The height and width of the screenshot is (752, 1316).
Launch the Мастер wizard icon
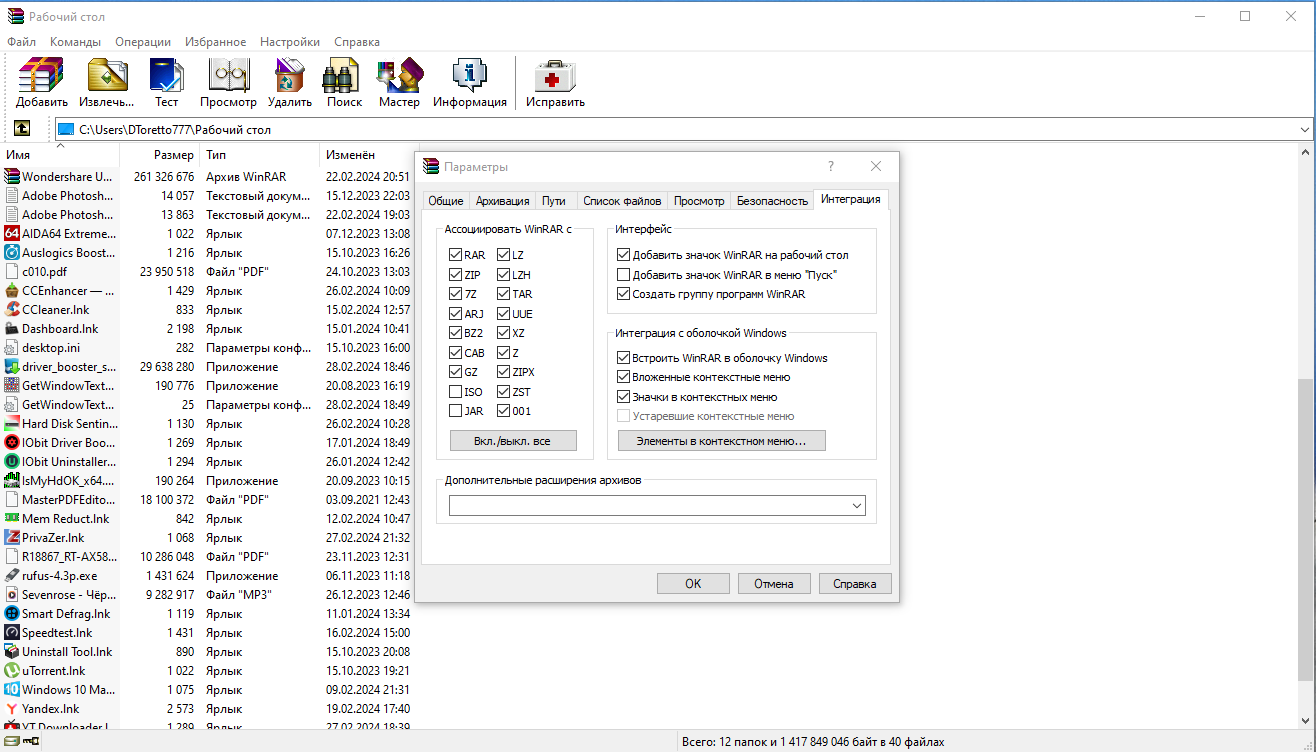pyautogui.click(x=399, y=75)
